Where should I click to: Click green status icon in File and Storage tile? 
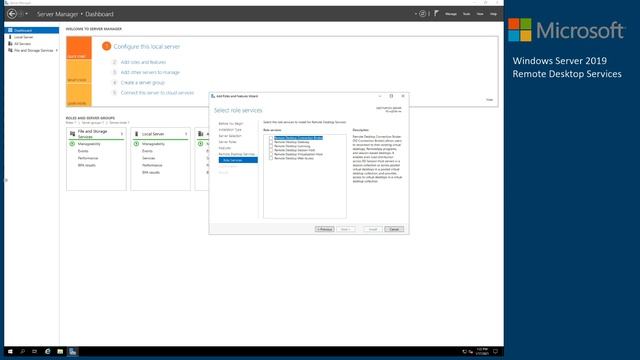[72, 144]
